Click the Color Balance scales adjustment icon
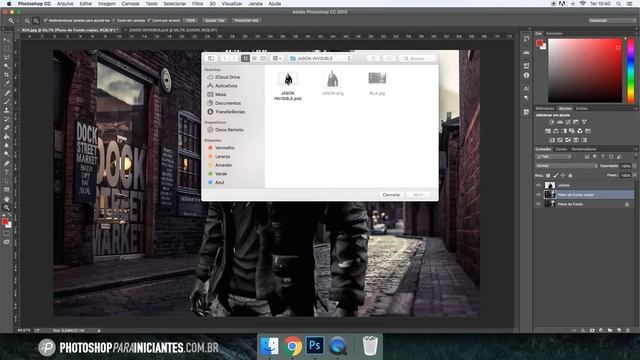Image resolution: width=640 pixels, height=360 pixels. [x=556, y=131]
